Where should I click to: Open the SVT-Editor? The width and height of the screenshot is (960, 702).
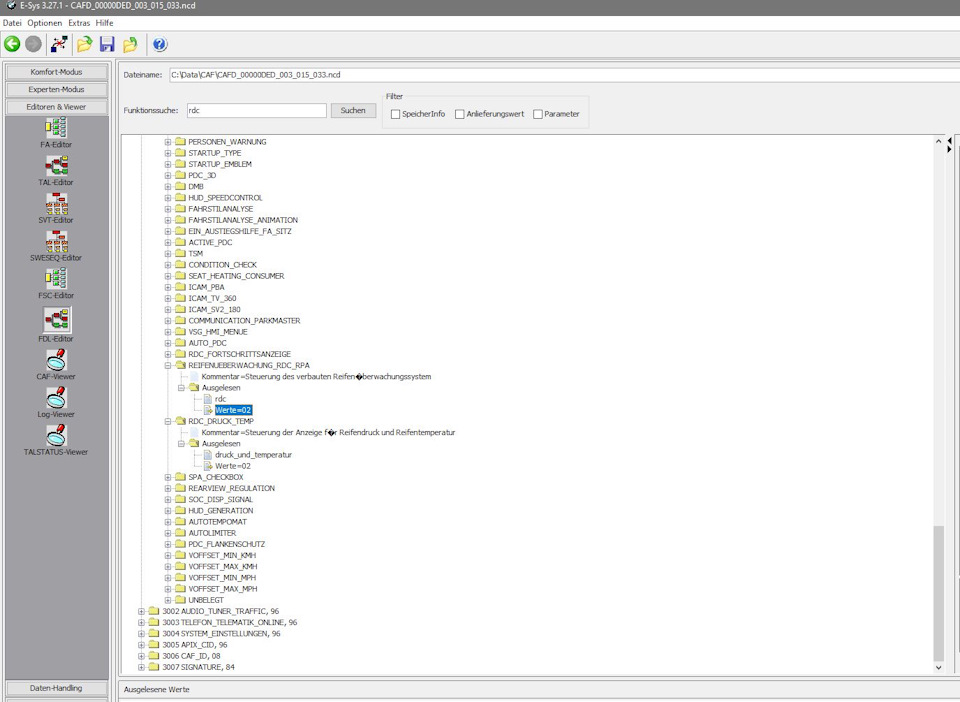point(56,209)
